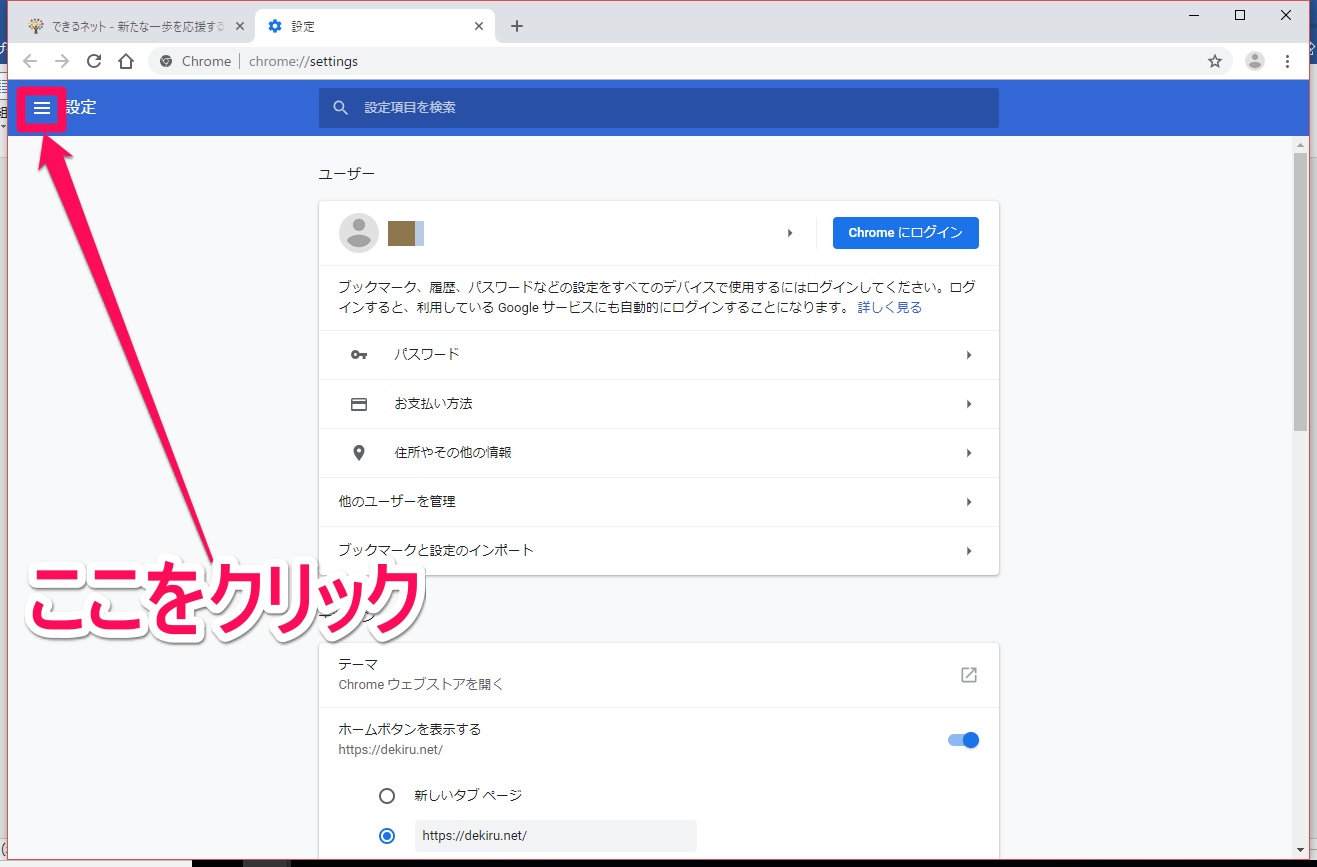Click the user avatar in ユーザー card

359,233
